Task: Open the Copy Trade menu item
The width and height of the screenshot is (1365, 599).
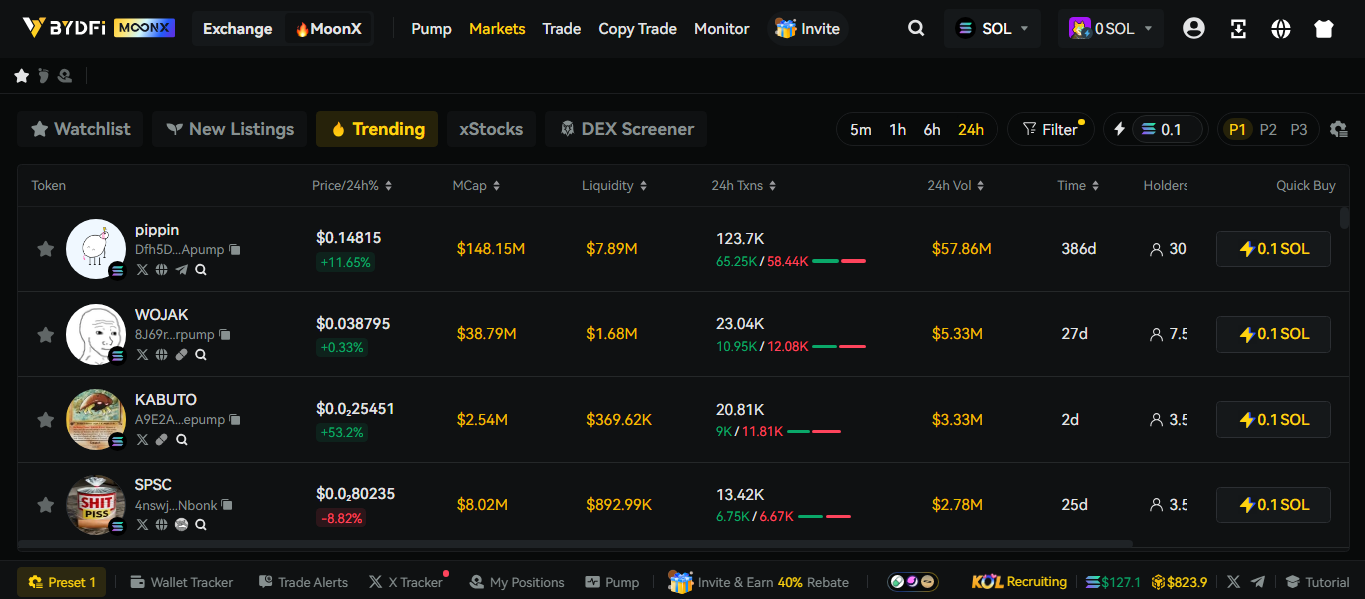Action: (637, 28)
